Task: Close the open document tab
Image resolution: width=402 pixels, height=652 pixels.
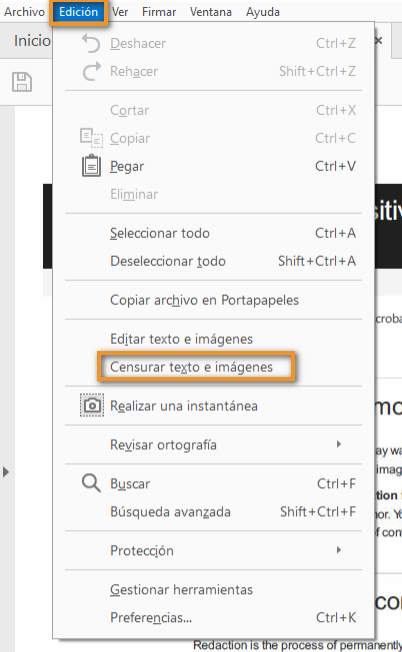Action: point(379,41)
